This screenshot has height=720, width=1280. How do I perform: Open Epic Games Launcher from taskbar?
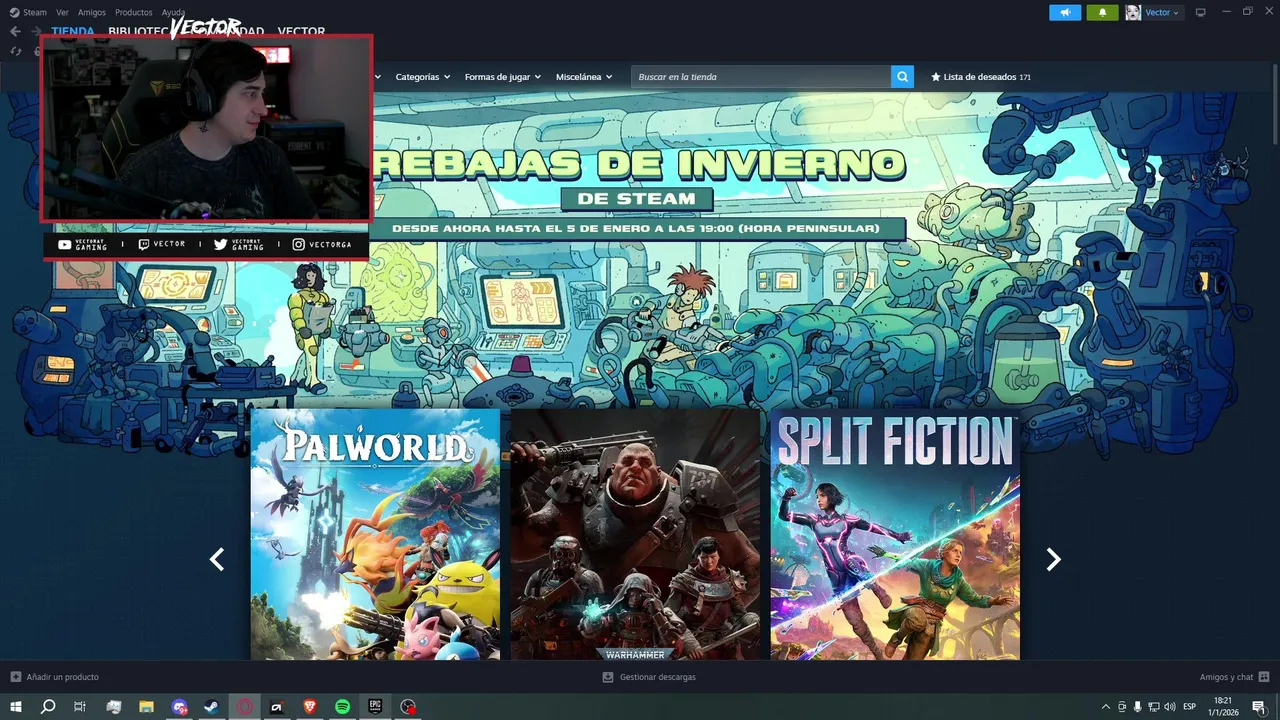coord(375,707)
